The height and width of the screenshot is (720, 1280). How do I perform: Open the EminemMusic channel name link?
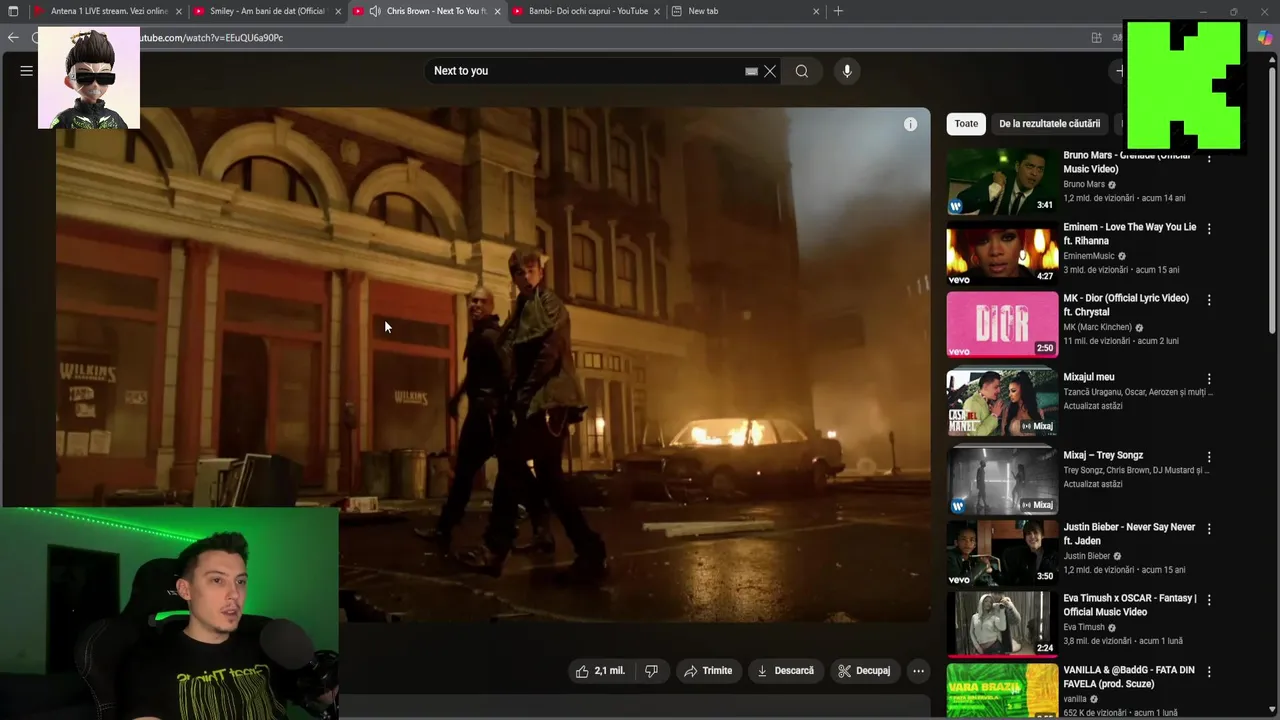click(1088, 256)
